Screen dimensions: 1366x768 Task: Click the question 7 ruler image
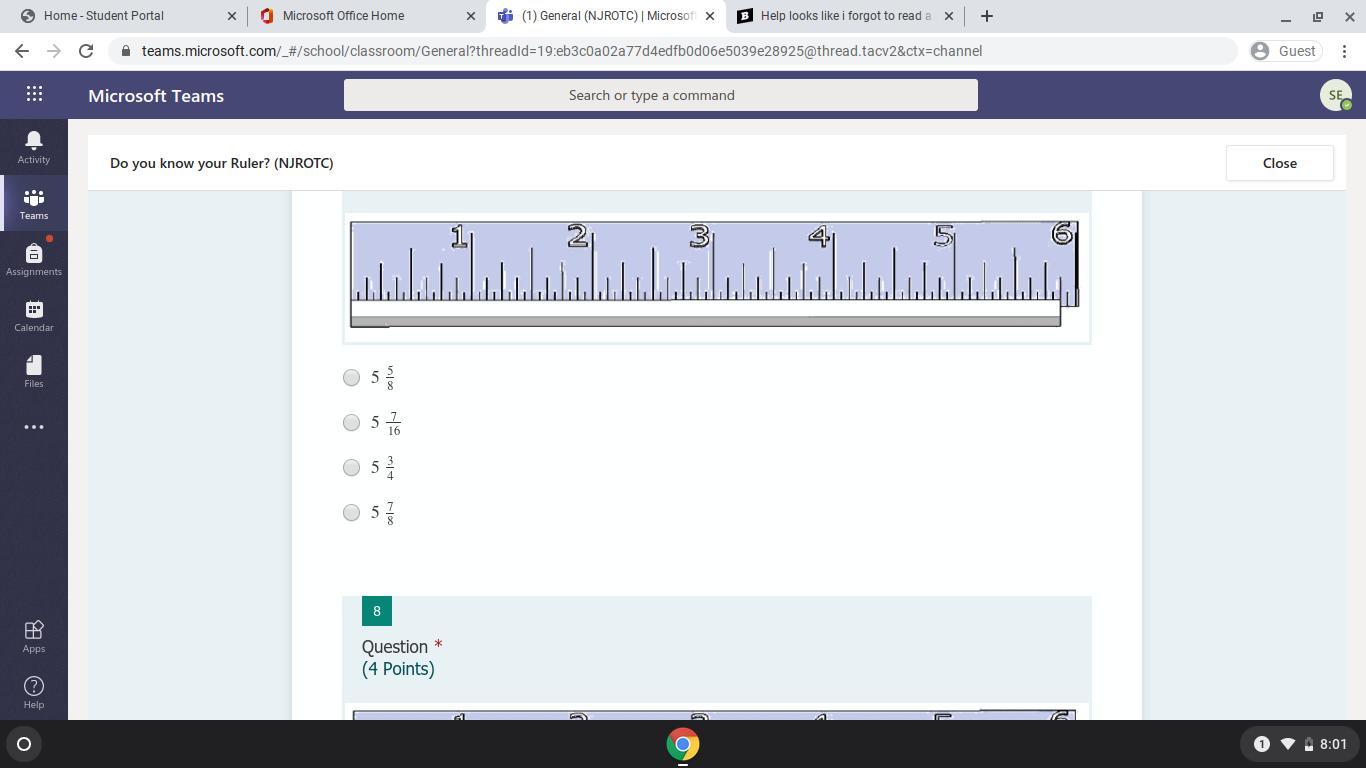[x=716, y=277]
